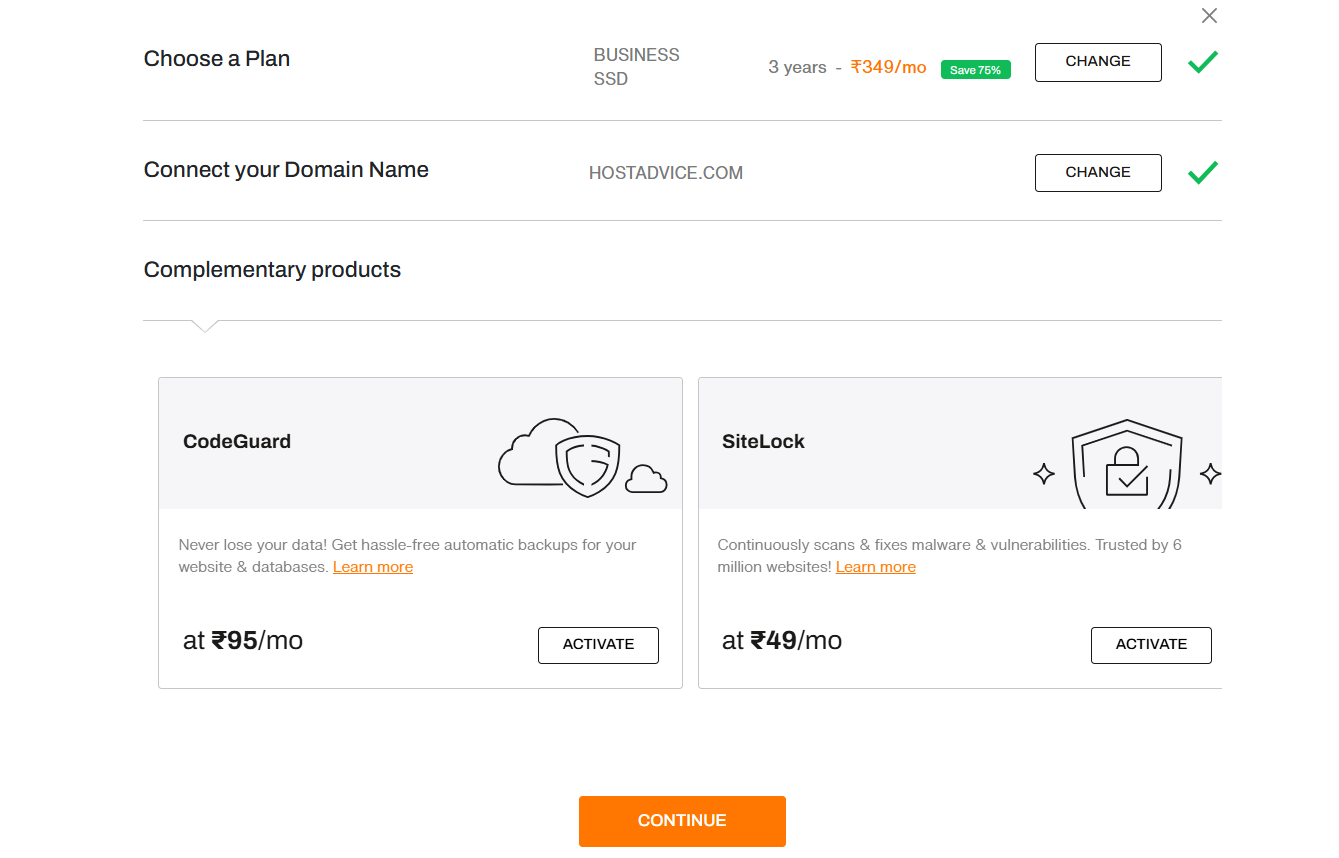Click the Choose a Plan heading
Viewport: 1339px width, 858px height.
[x=217, y=59]
